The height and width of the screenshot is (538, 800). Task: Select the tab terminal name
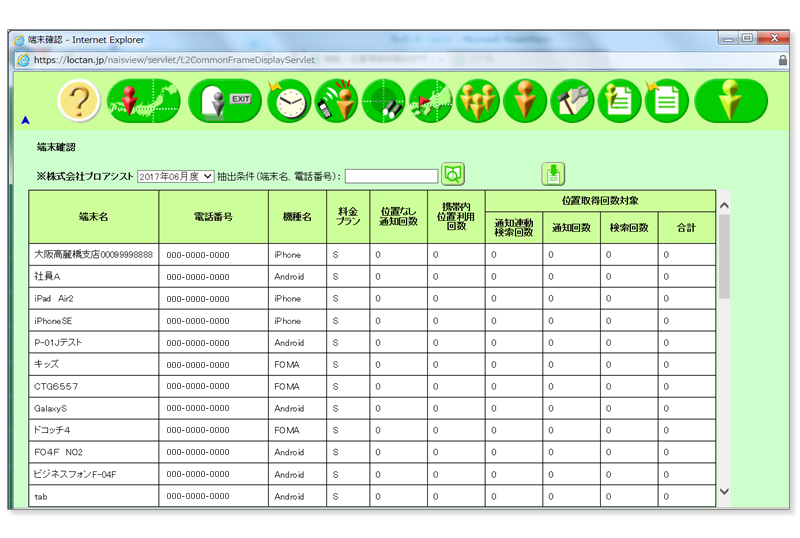click(x=41, y=497)
